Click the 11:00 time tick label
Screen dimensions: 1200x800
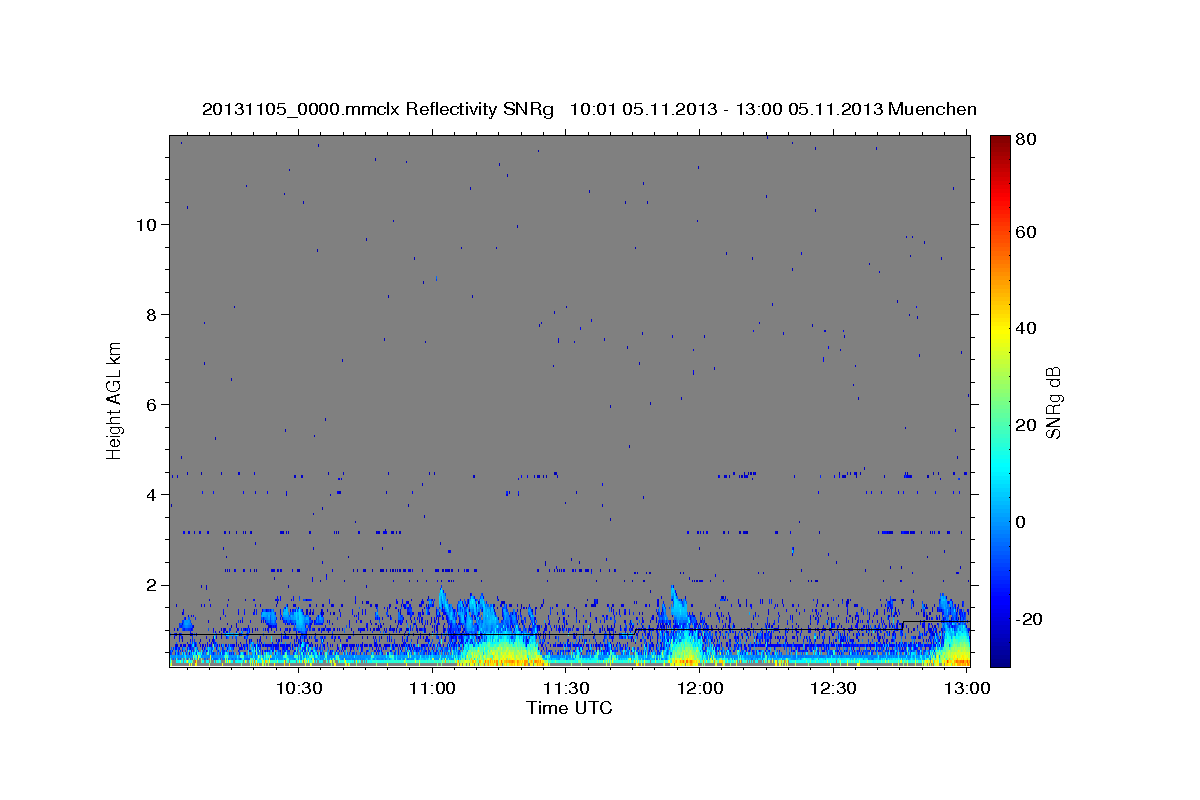[x=432, y=688]
